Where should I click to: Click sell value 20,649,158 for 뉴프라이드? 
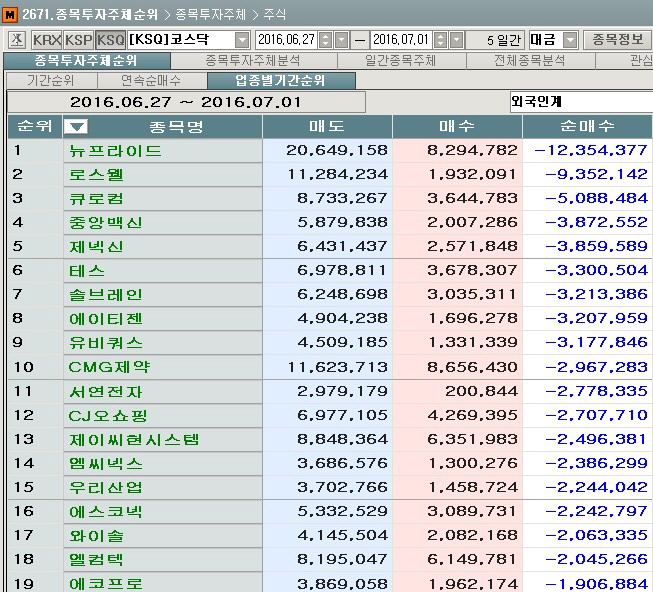click(337, 150)
